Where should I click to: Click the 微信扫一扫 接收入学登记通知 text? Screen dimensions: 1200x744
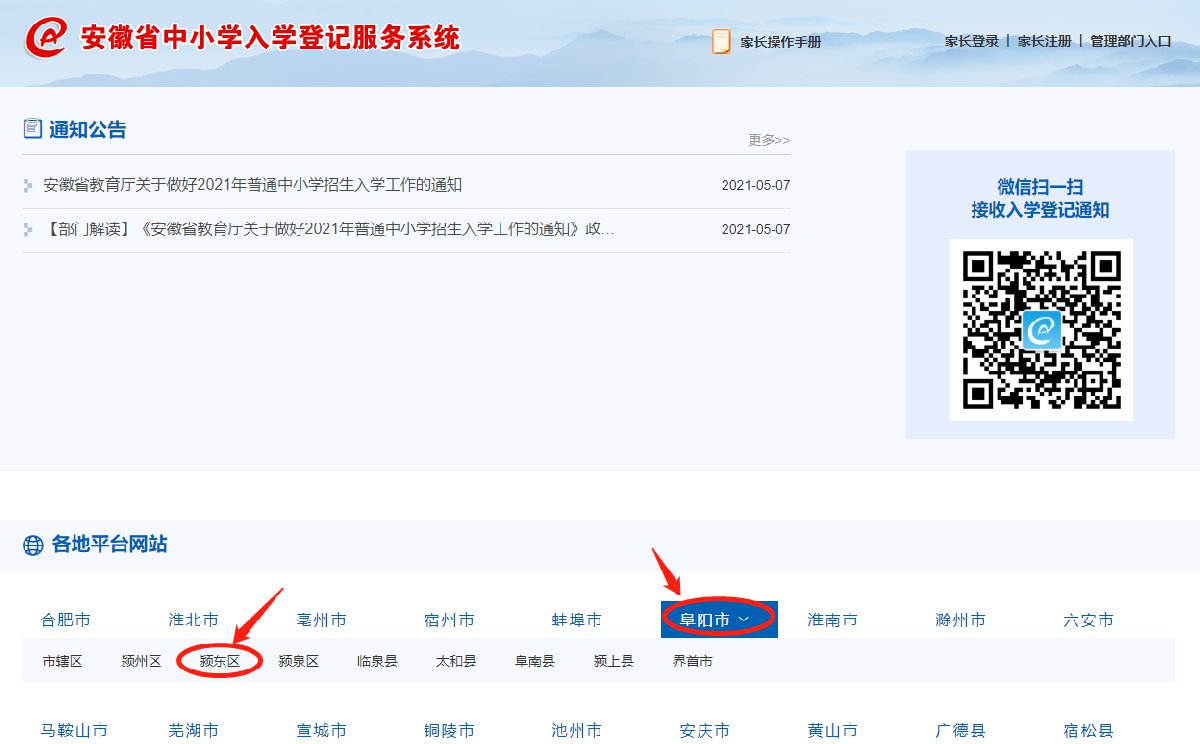click(1040, 198)
